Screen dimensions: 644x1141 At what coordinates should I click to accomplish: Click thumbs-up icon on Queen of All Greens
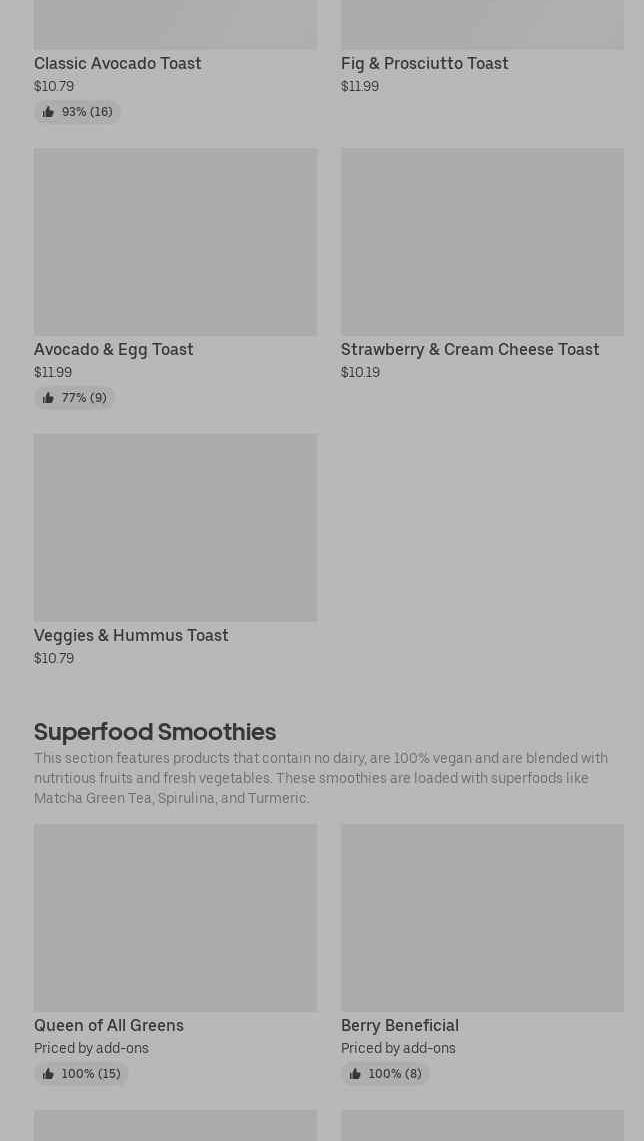click(x=48, y=1074)
